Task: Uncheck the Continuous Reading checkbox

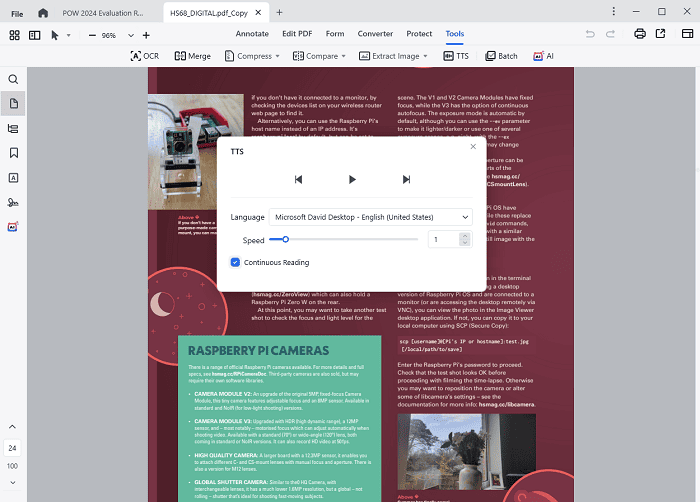Action: 235,262
